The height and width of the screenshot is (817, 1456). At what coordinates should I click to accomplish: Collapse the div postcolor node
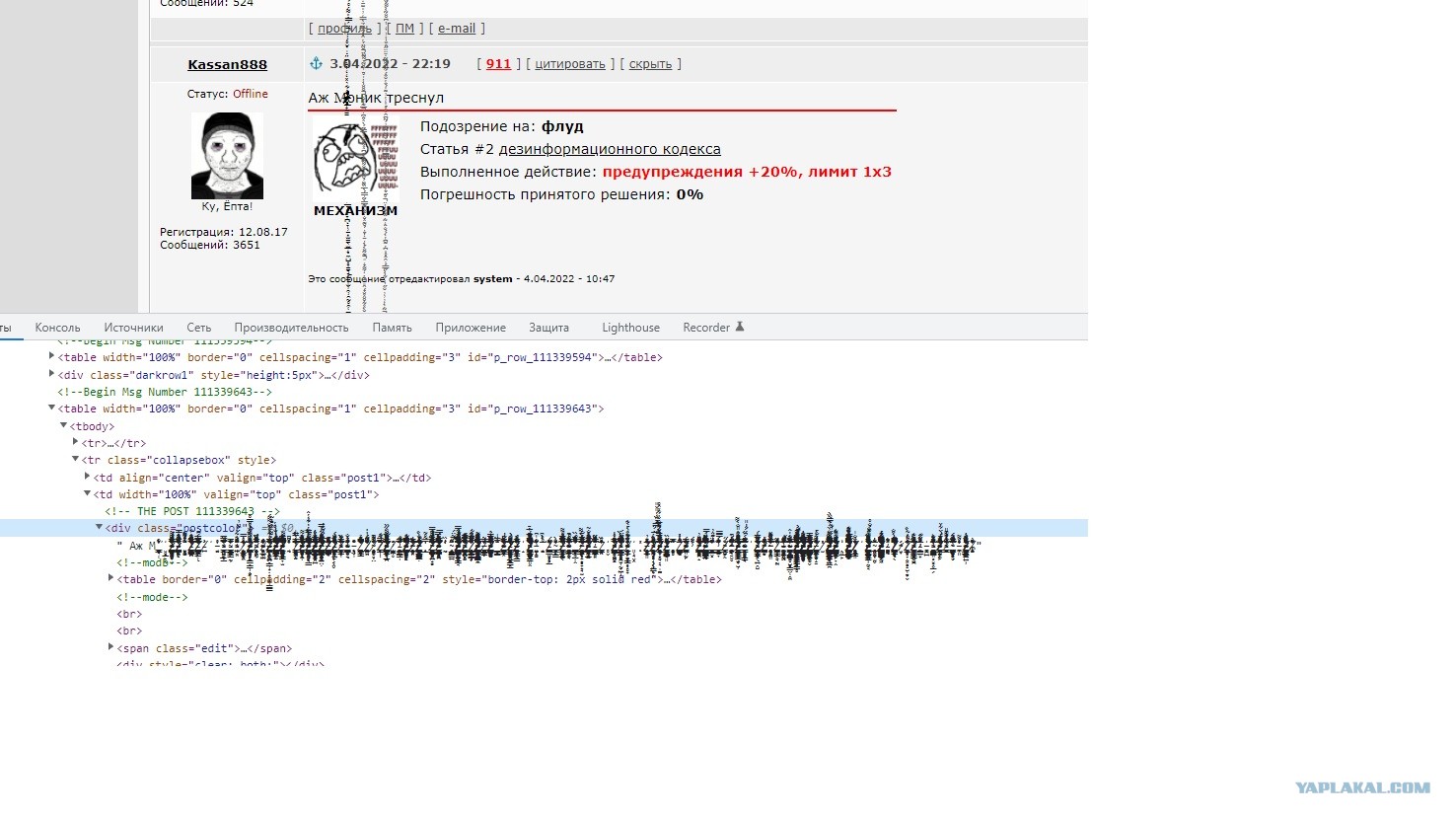point(99,527)
